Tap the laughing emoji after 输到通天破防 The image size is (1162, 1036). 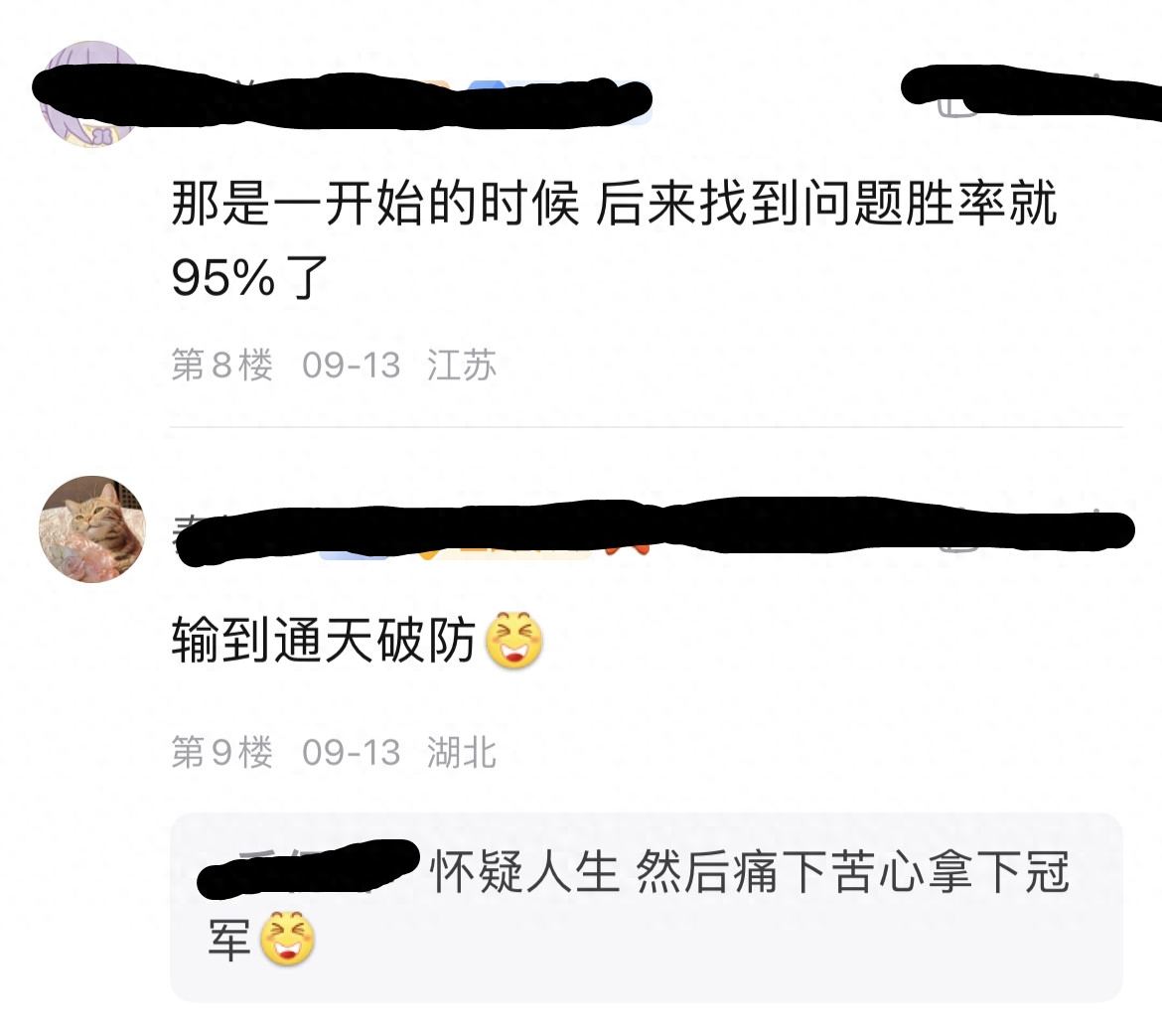[513, 641]
